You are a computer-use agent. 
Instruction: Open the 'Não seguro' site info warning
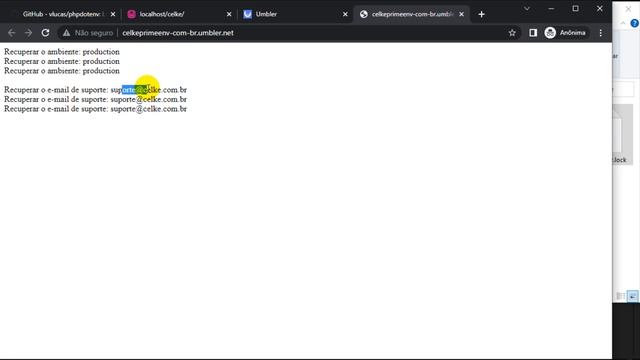87,33
